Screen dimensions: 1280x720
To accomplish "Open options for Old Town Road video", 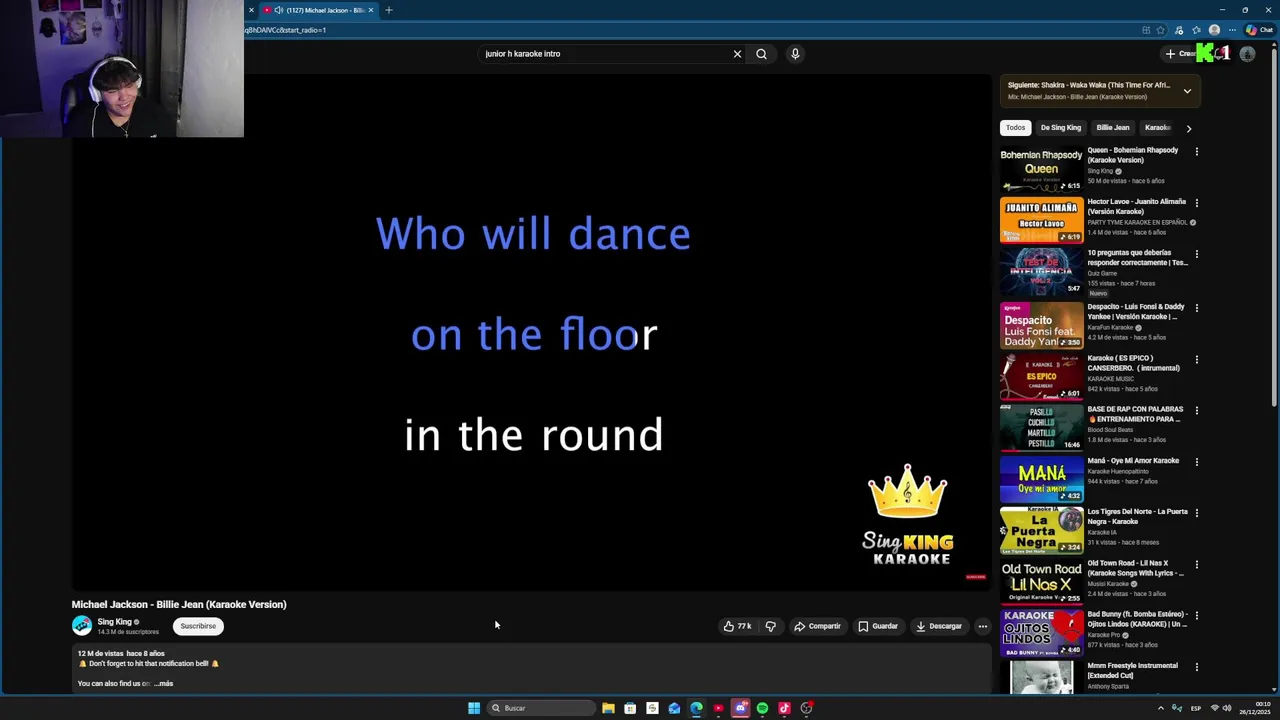I will 1196,564.
